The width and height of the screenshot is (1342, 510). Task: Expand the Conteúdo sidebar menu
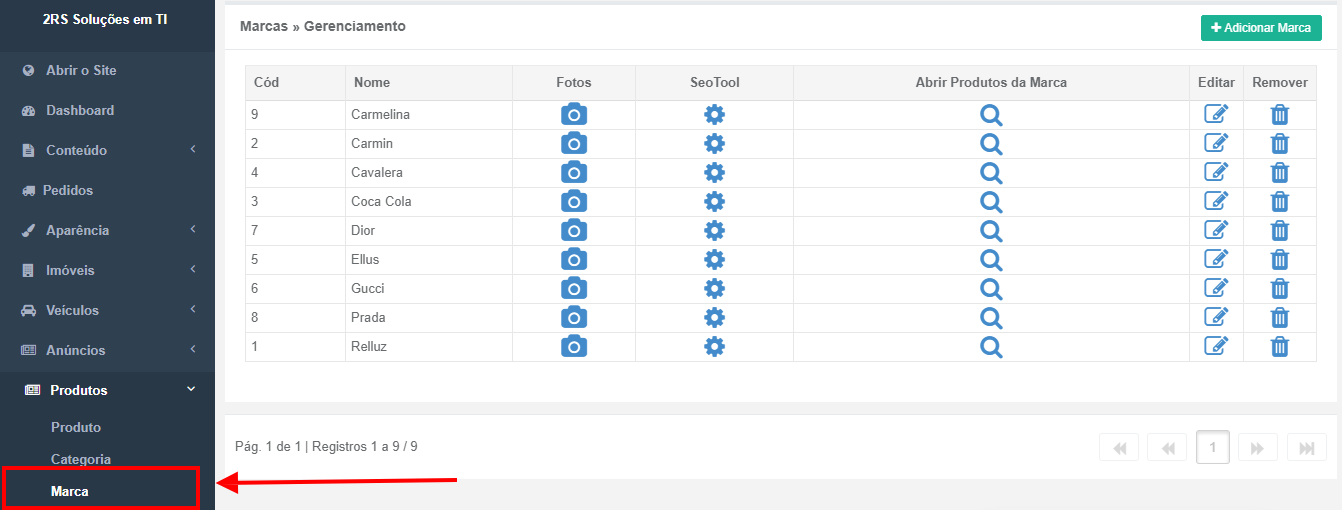click(107, 150)
